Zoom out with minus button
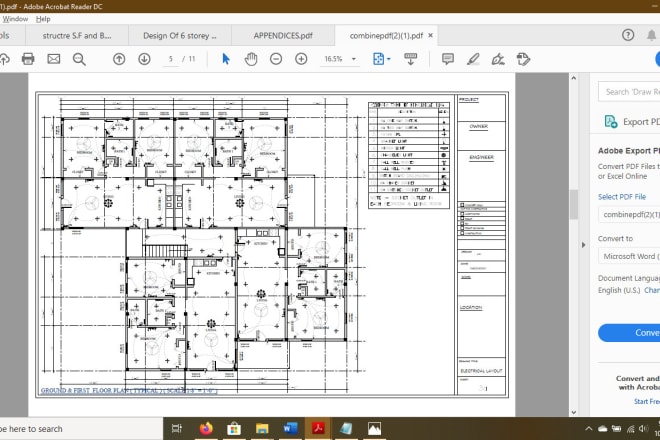 pyautogui.click(x=276, y=59)
